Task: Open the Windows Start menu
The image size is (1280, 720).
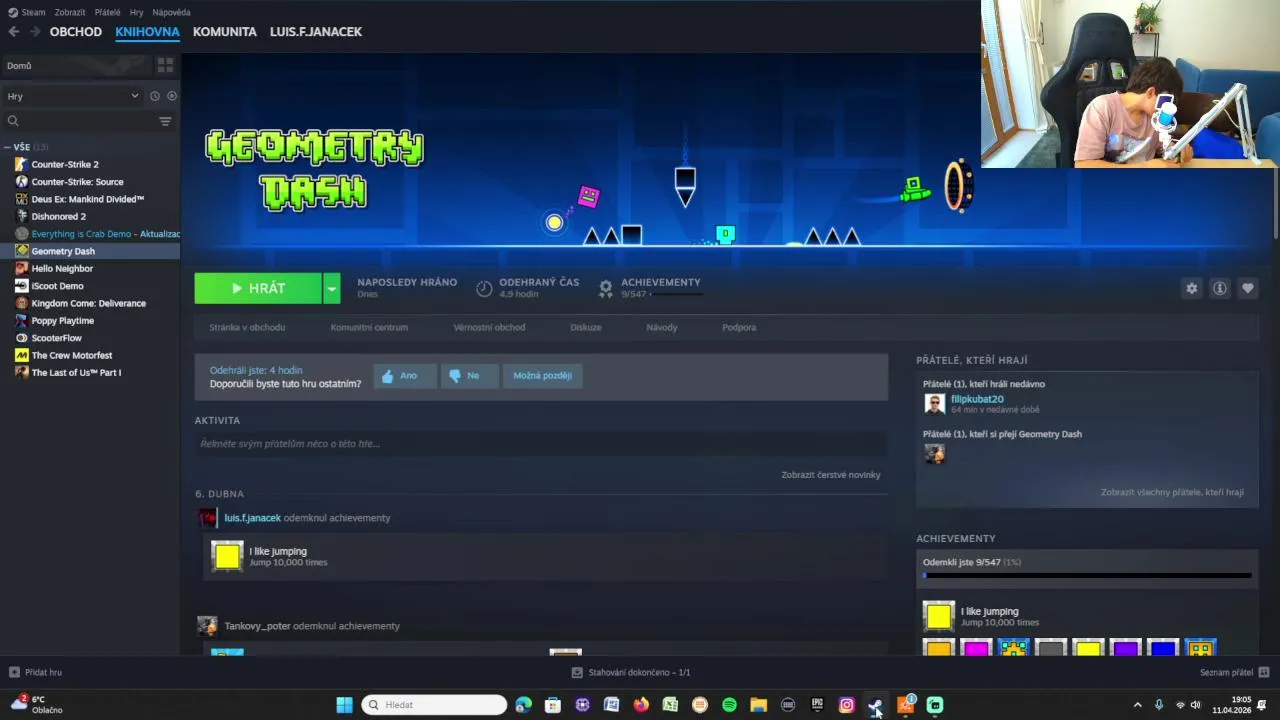Action: (344, 705)
